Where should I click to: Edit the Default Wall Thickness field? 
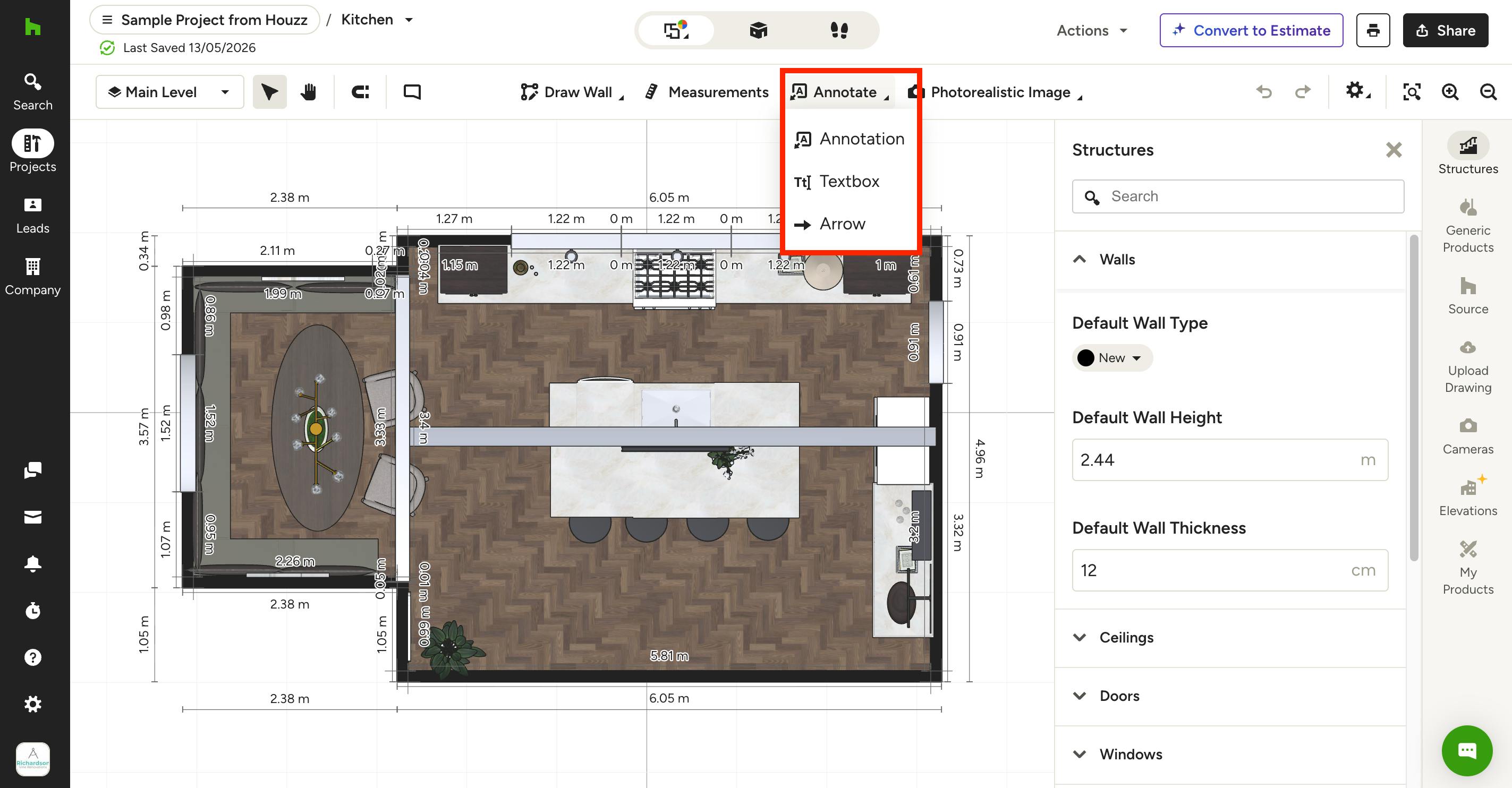pyautogui.click(x=1230, y=570)
